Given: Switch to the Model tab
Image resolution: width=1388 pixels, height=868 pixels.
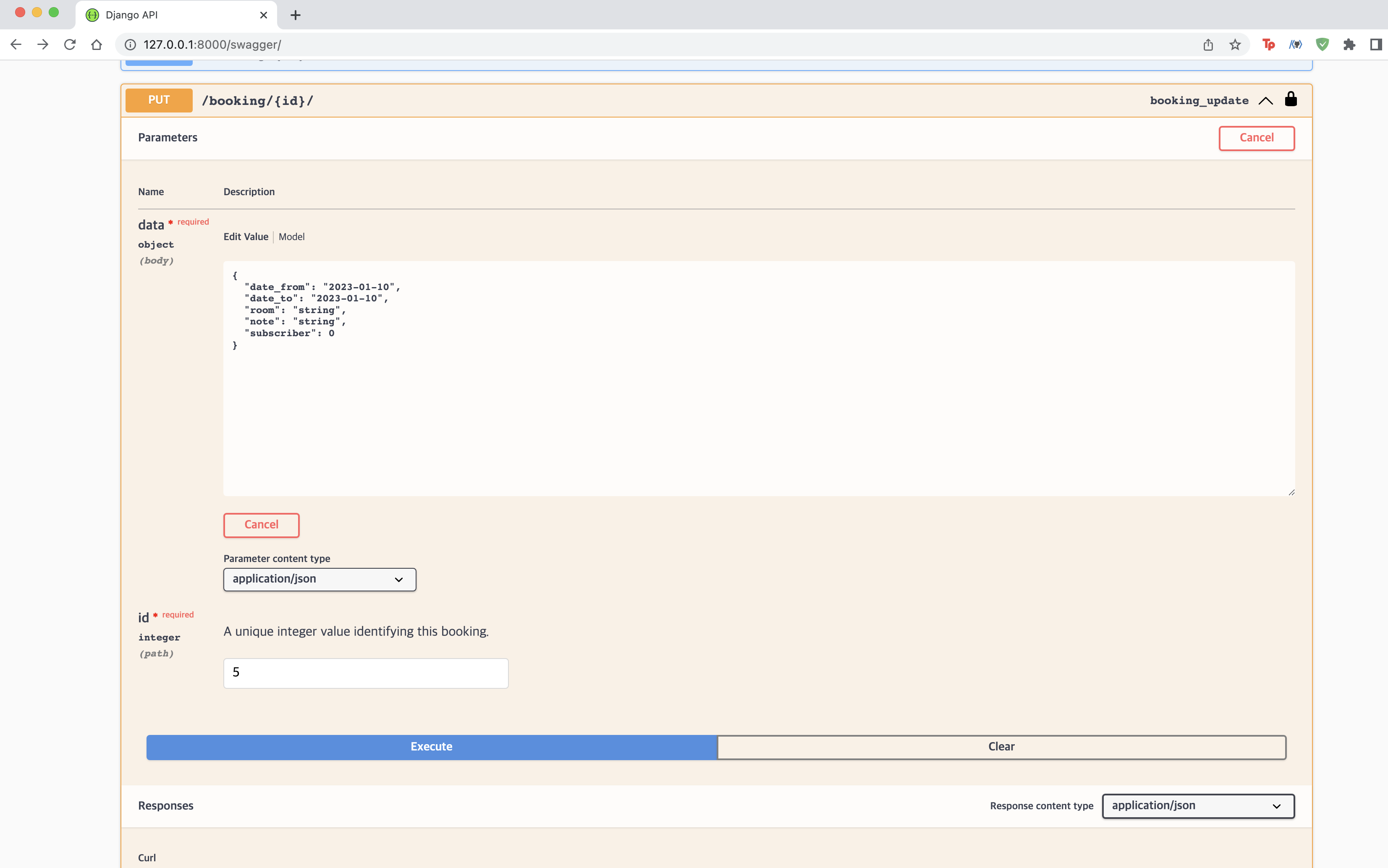Looking at the screenshot, I should point(291,237).
